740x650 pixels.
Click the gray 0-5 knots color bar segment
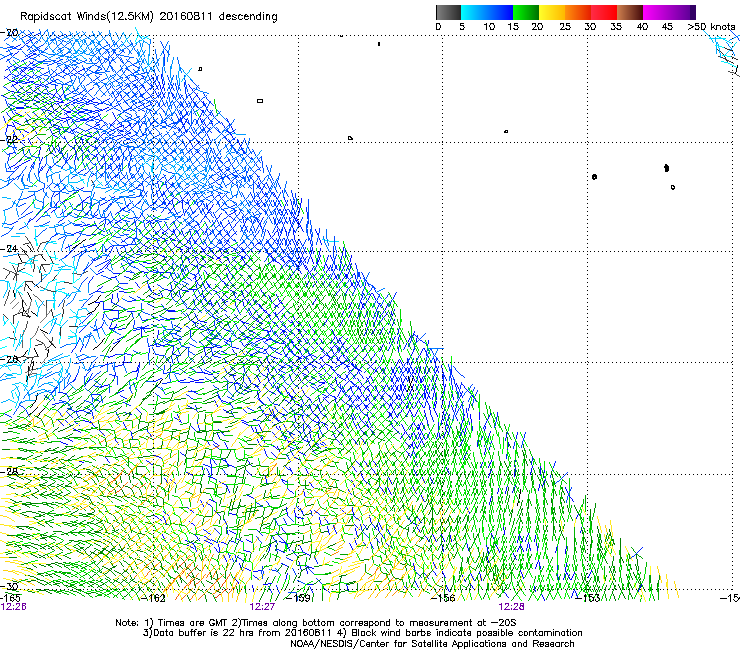448,12
